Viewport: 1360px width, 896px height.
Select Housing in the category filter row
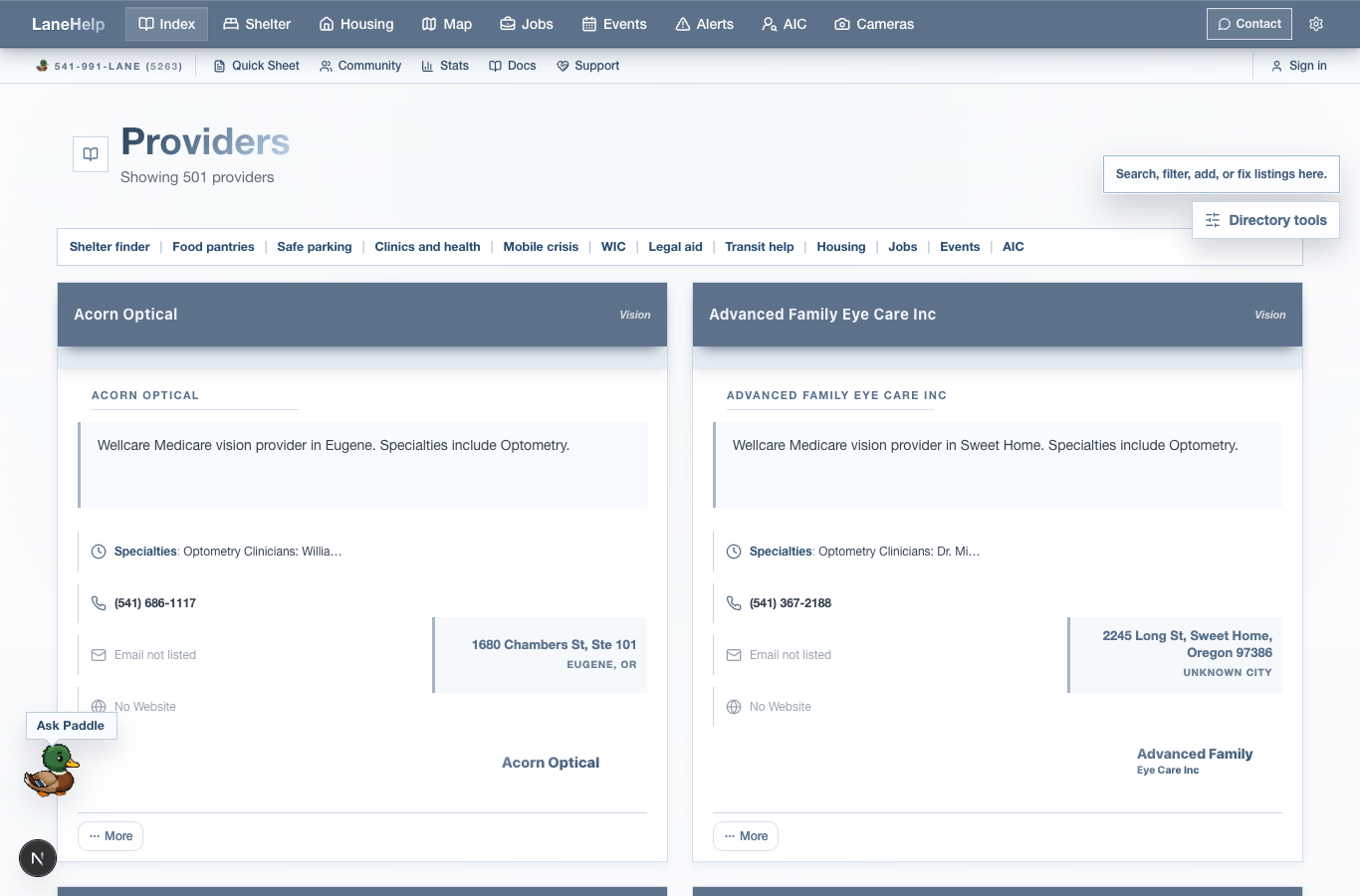tap(841, 247)
